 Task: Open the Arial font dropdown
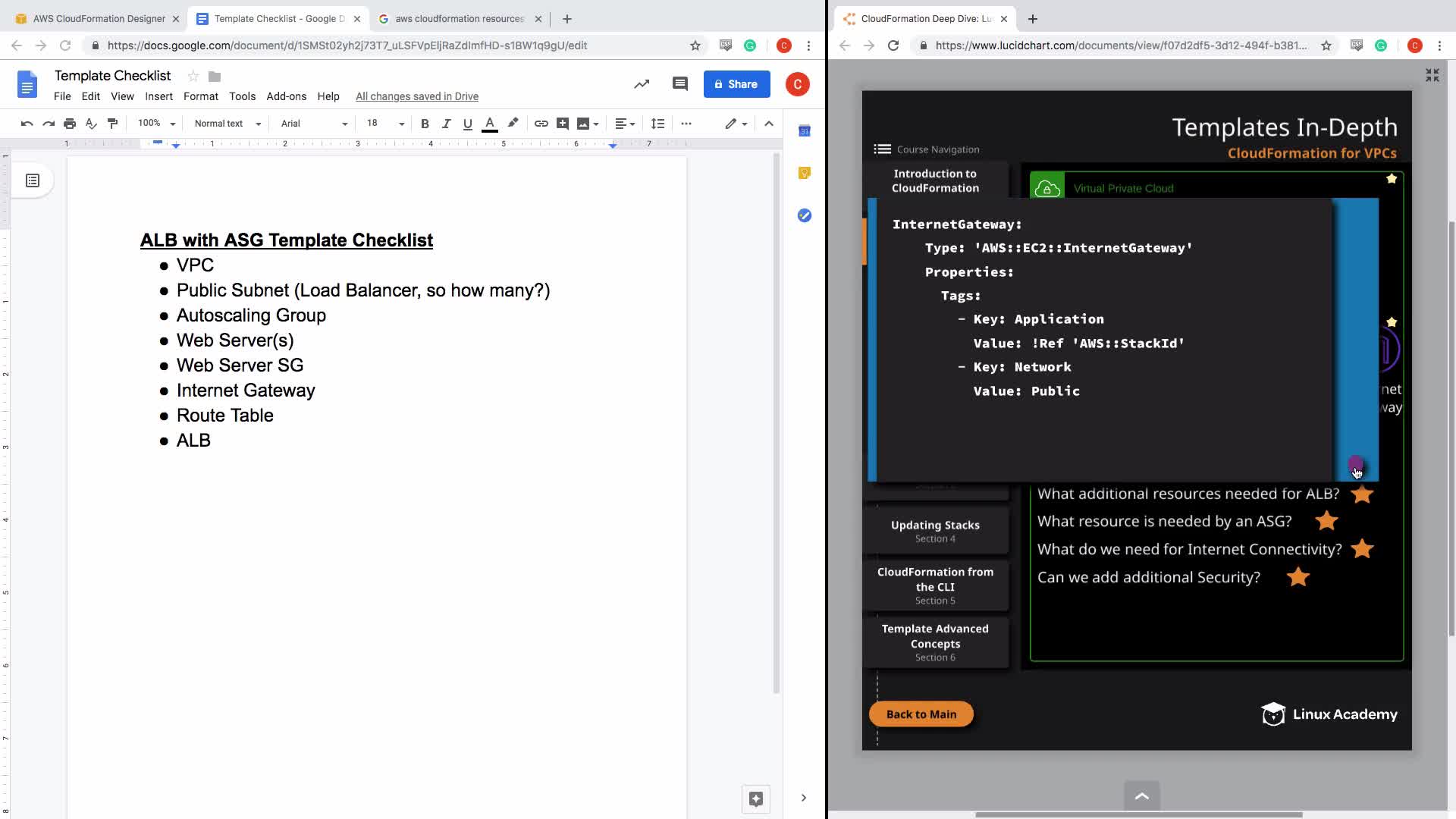click(x=313, y=124)
